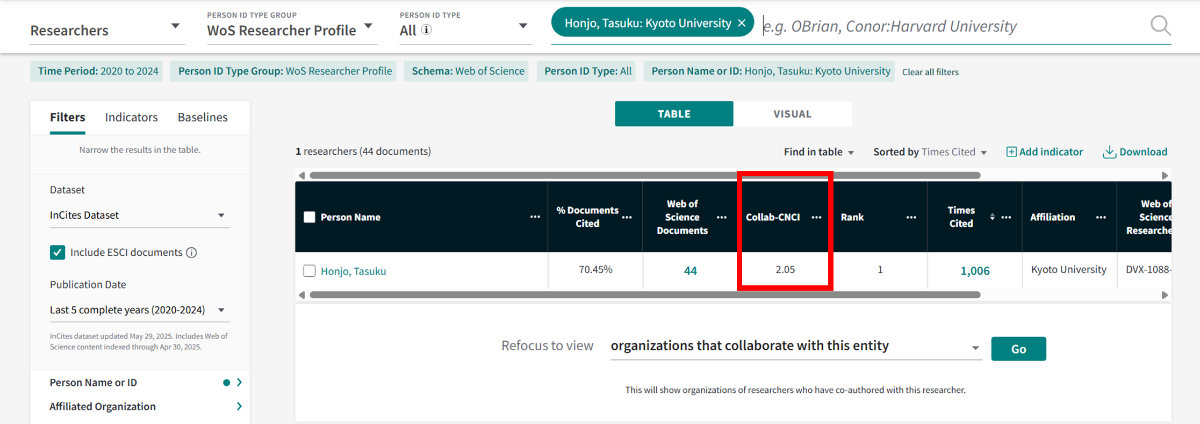The image size is (1200, 424).
Task: Toggle Include ESCI documents checkbox
Action: 57,253
